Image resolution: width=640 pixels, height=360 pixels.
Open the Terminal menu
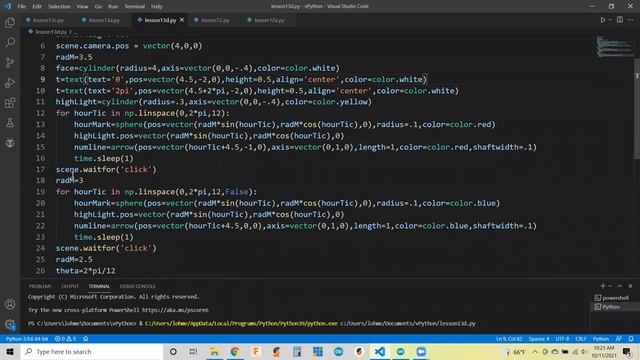tap(134, 7)
